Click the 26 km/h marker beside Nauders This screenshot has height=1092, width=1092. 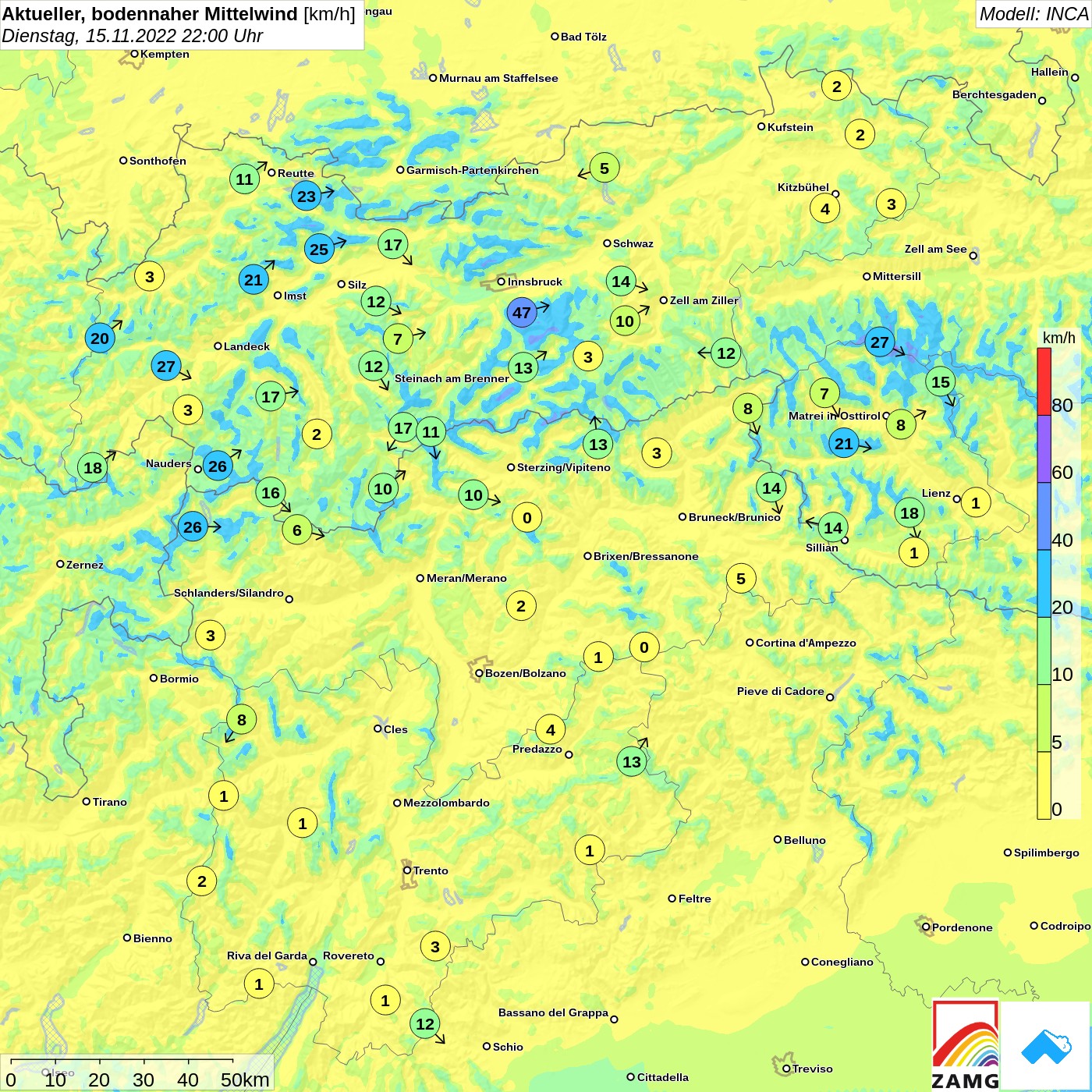pyautogui.click(x=218, y=466)
